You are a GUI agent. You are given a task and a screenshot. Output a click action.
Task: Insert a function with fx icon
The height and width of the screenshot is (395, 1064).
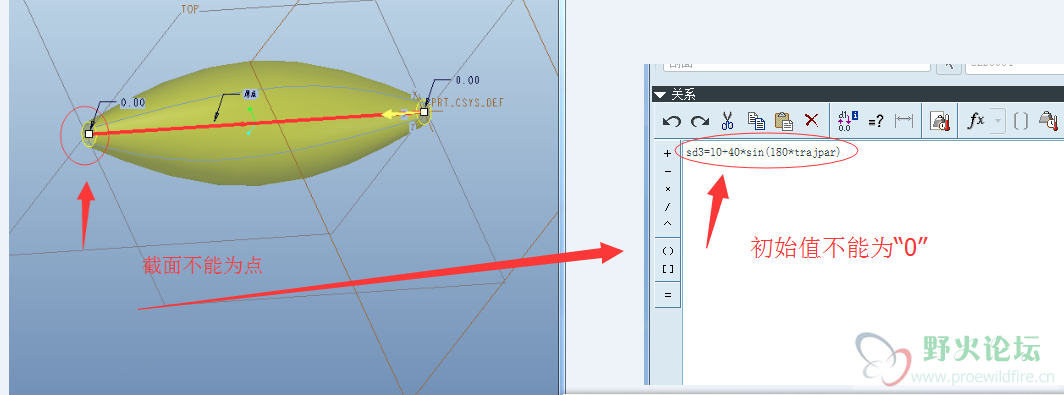pos(976,121)
